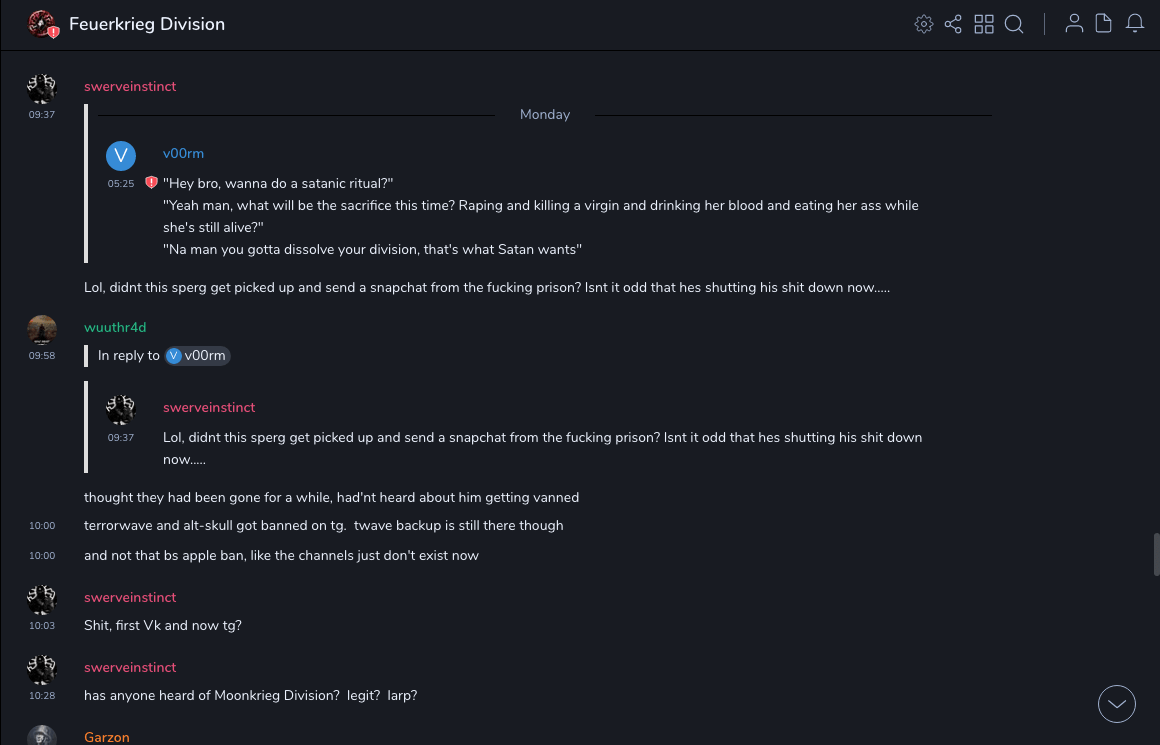This screenshot has width=1160, height=745.
Task: Click the Feuerkrieg Division room title
Action: coord(147,24)
